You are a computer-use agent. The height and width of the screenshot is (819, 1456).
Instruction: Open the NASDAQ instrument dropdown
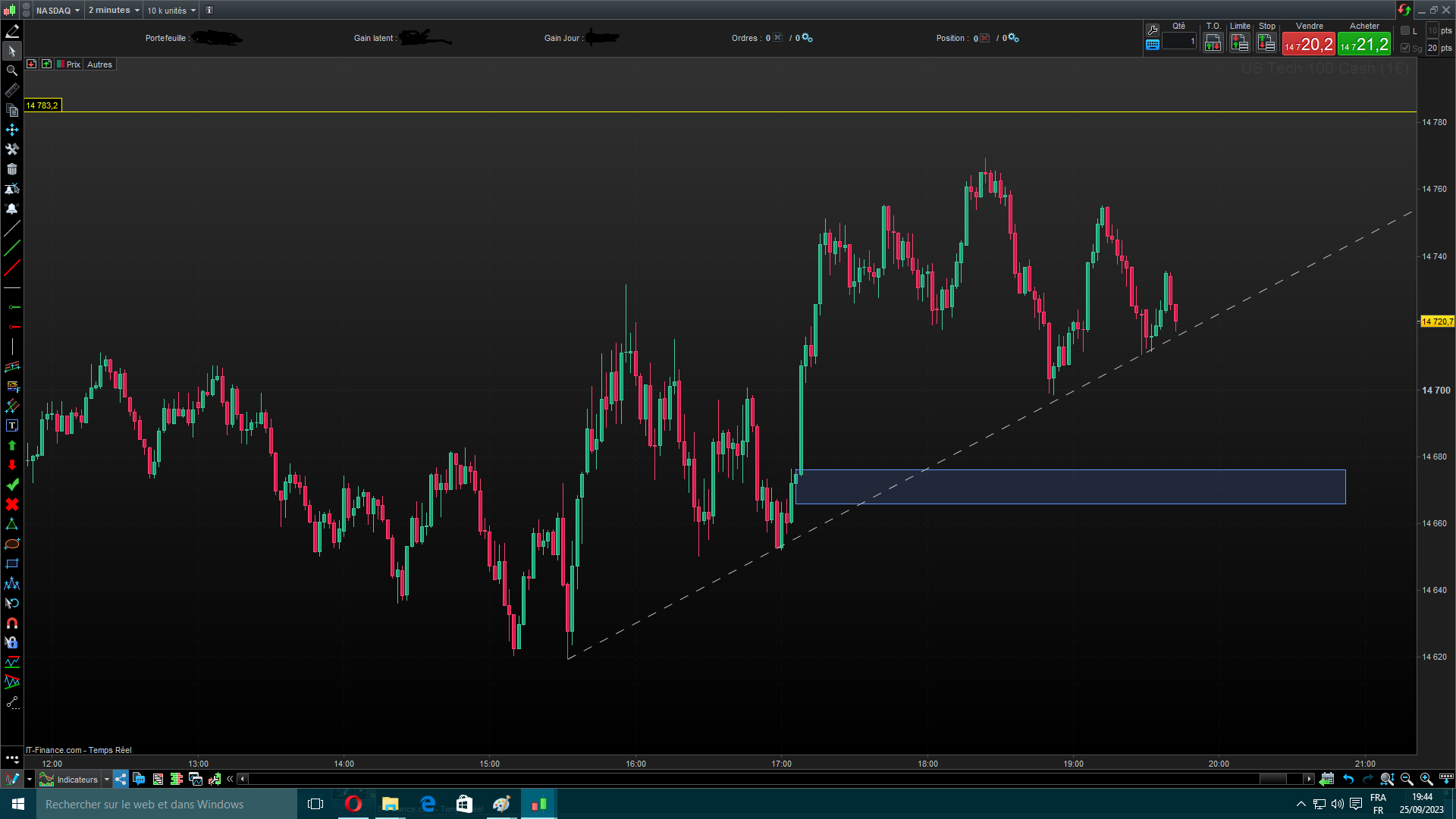coord(58,10)
